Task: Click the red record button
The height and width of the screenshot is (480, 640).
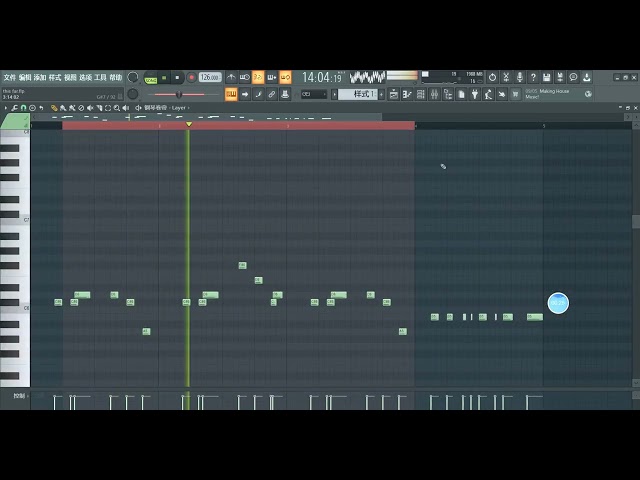Action: click(x=191, y=77)
